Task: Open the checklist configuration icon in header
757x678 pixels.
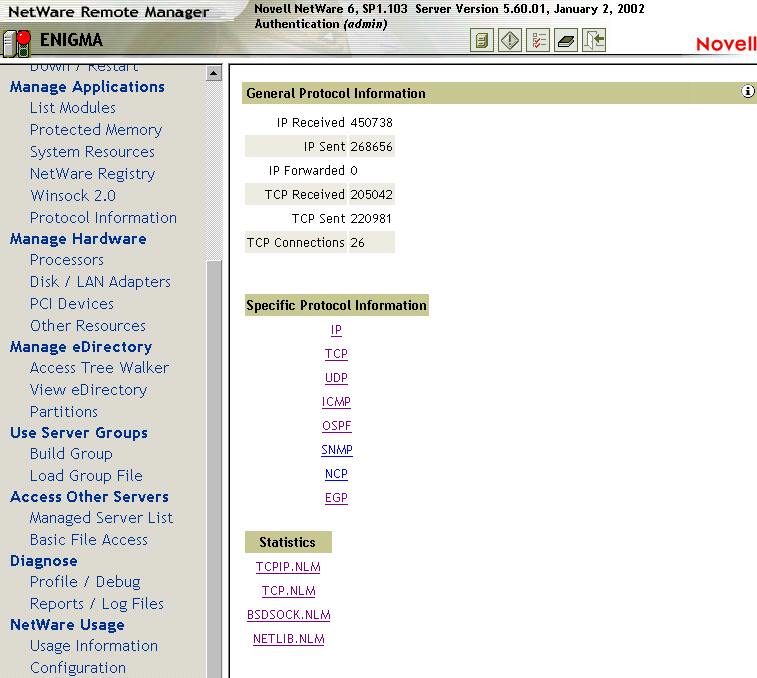Action: (x=538, y=41)
